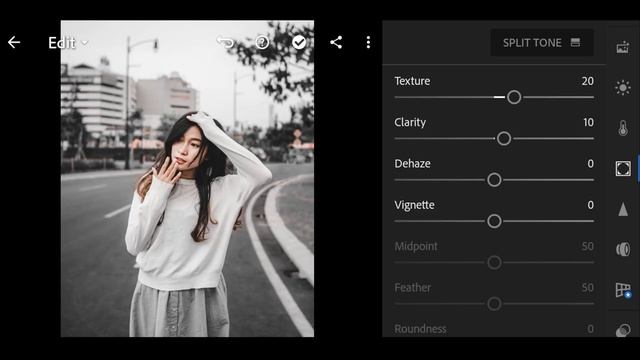Click the Texture value 20
The image size is (640, 360).
[588, 81]
